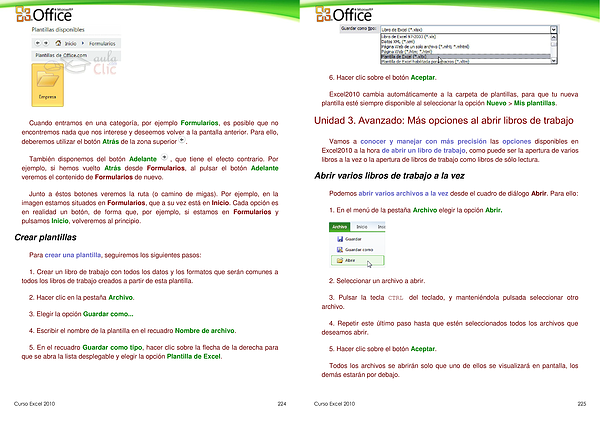Click the Abrir folder icon
The image size is (600, 424).
tap(340, 260)
